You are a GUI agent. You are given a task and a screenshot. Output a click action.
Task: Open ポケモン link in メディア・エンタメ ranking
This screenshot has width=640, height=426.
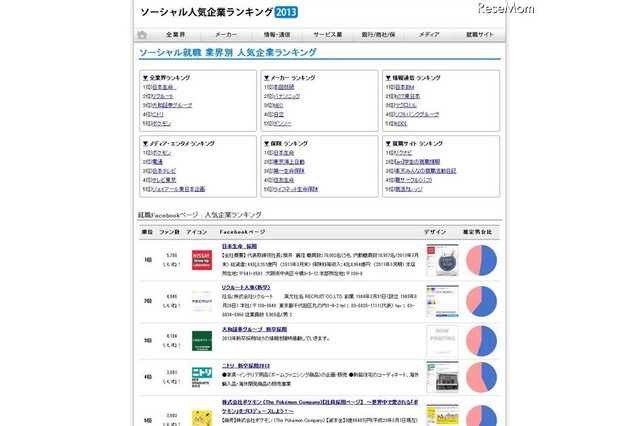pos(161,153)
